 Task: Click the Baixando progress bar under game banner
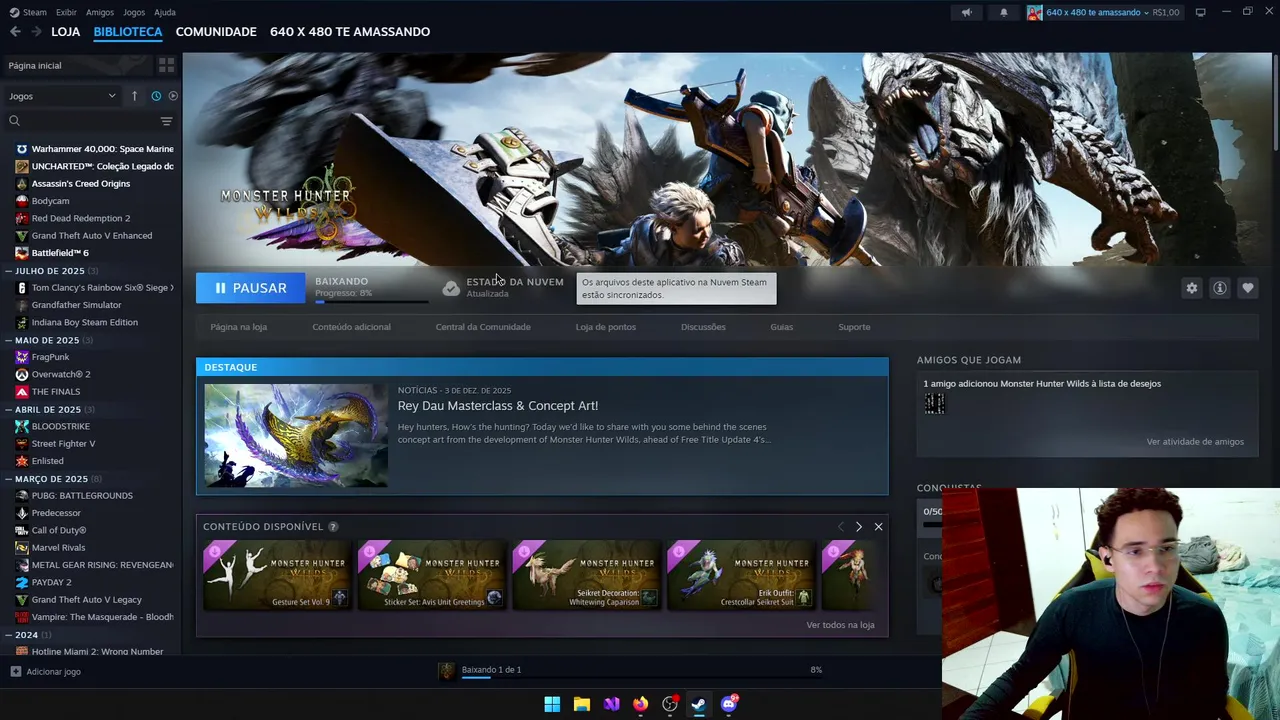(373, 300)
